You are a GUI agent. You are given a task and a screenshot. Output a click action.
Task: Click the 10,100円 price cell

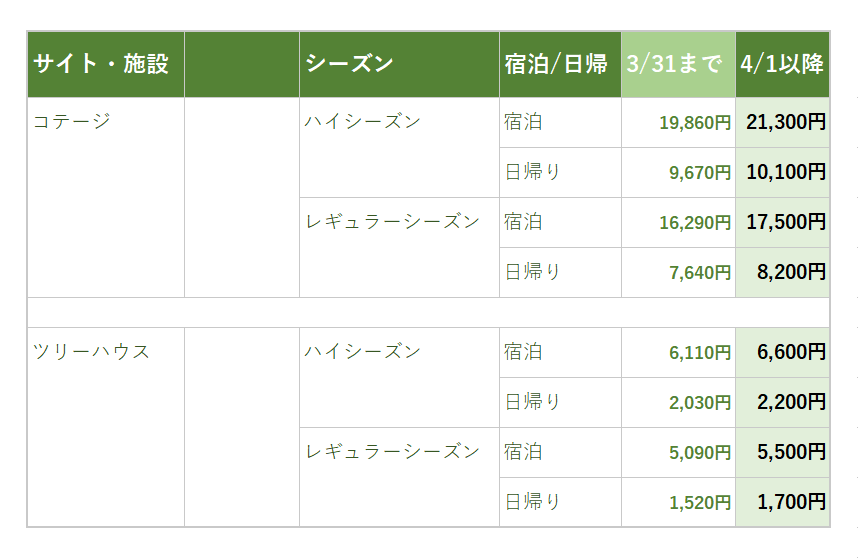[785, 173]
